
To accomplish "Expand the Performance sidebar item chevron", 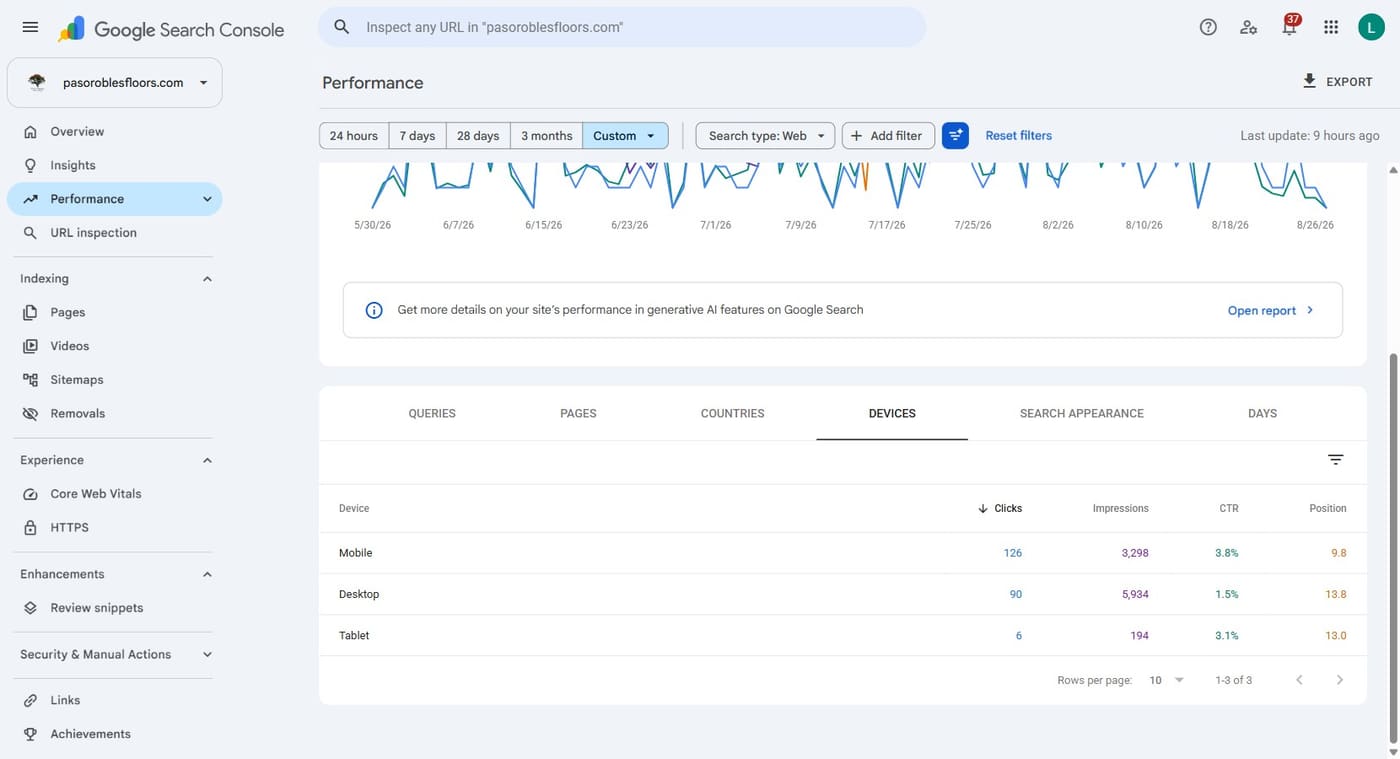I will click(x=207, y=199).
